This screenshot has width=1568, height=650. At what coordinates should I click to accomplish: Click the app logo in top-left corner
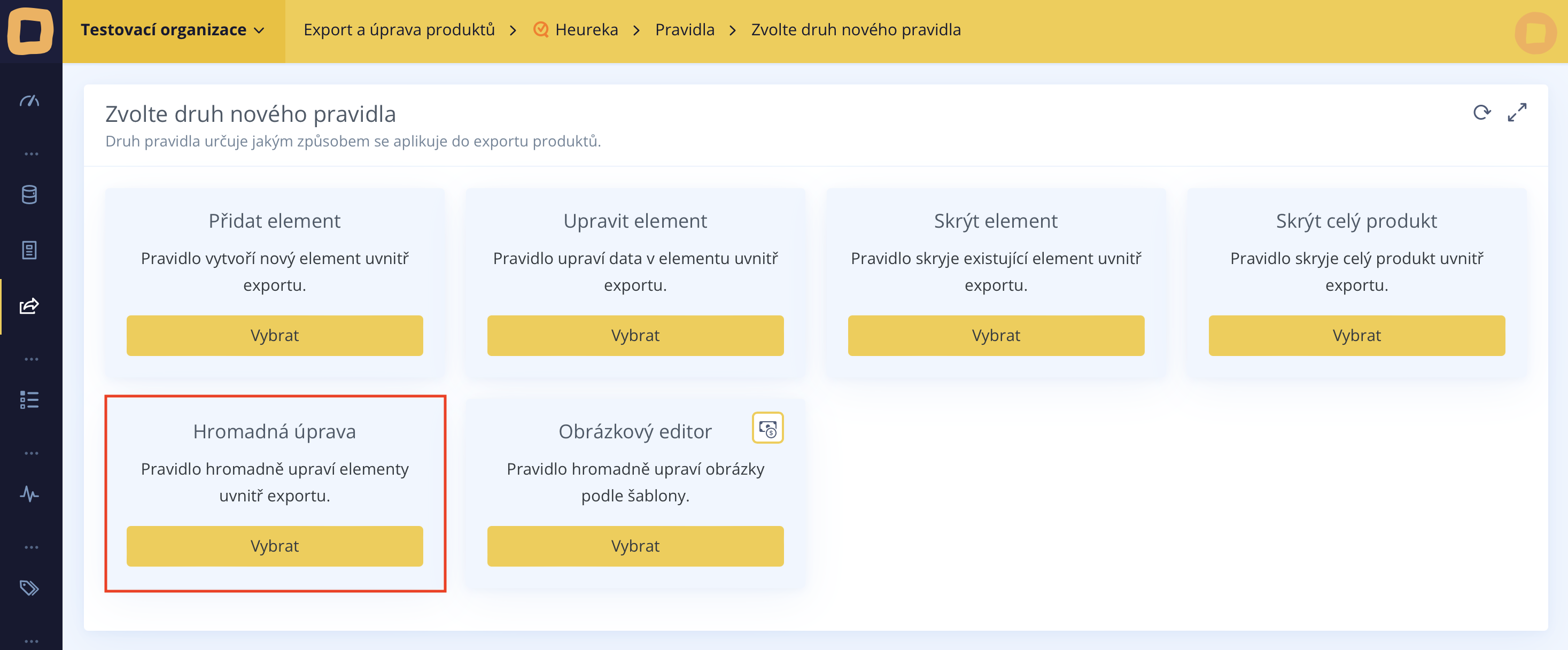coord(30,30)
